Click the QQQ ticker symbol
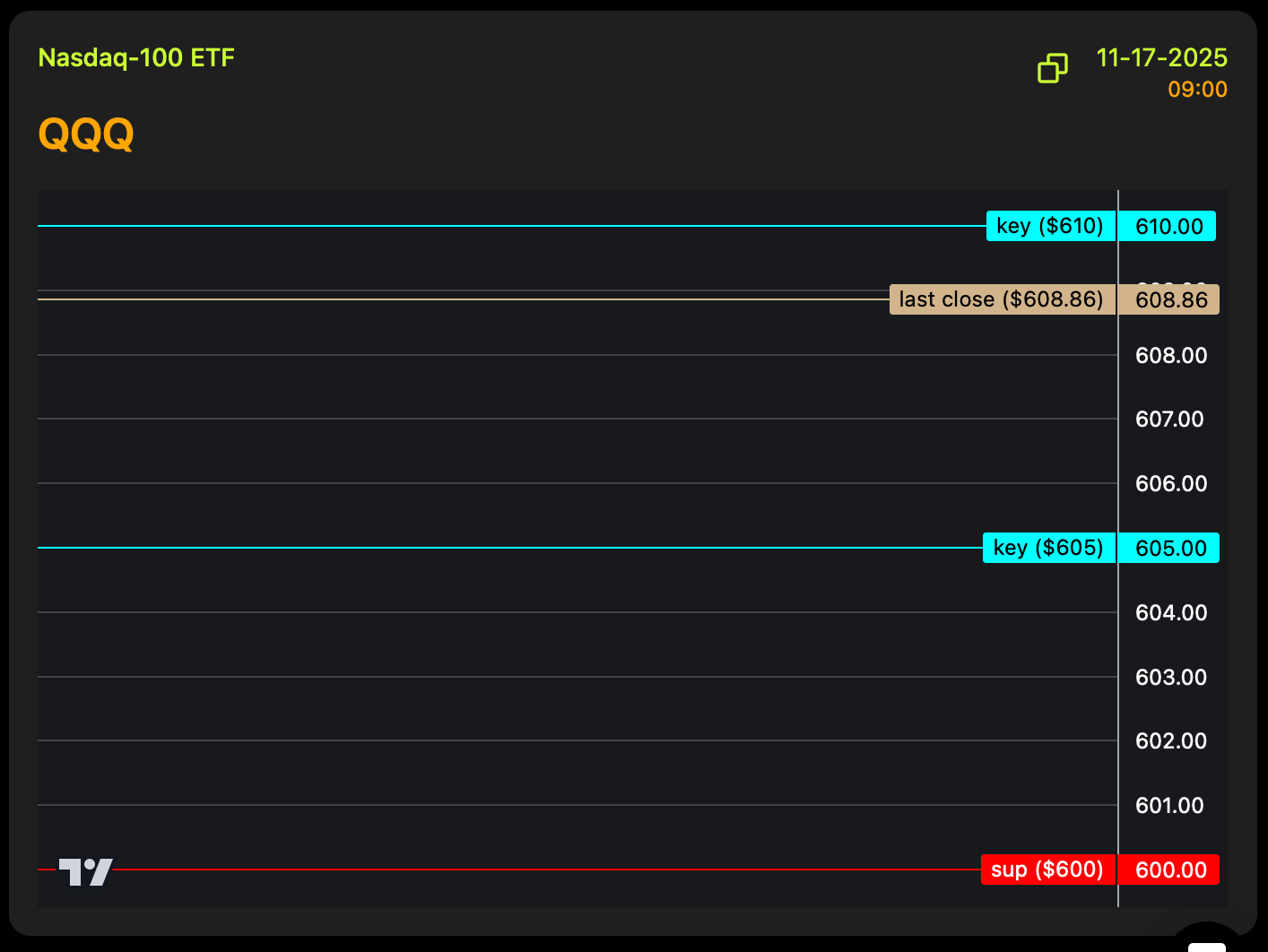The height and width of the screenshot is (952, 1268). click(86, 134)
